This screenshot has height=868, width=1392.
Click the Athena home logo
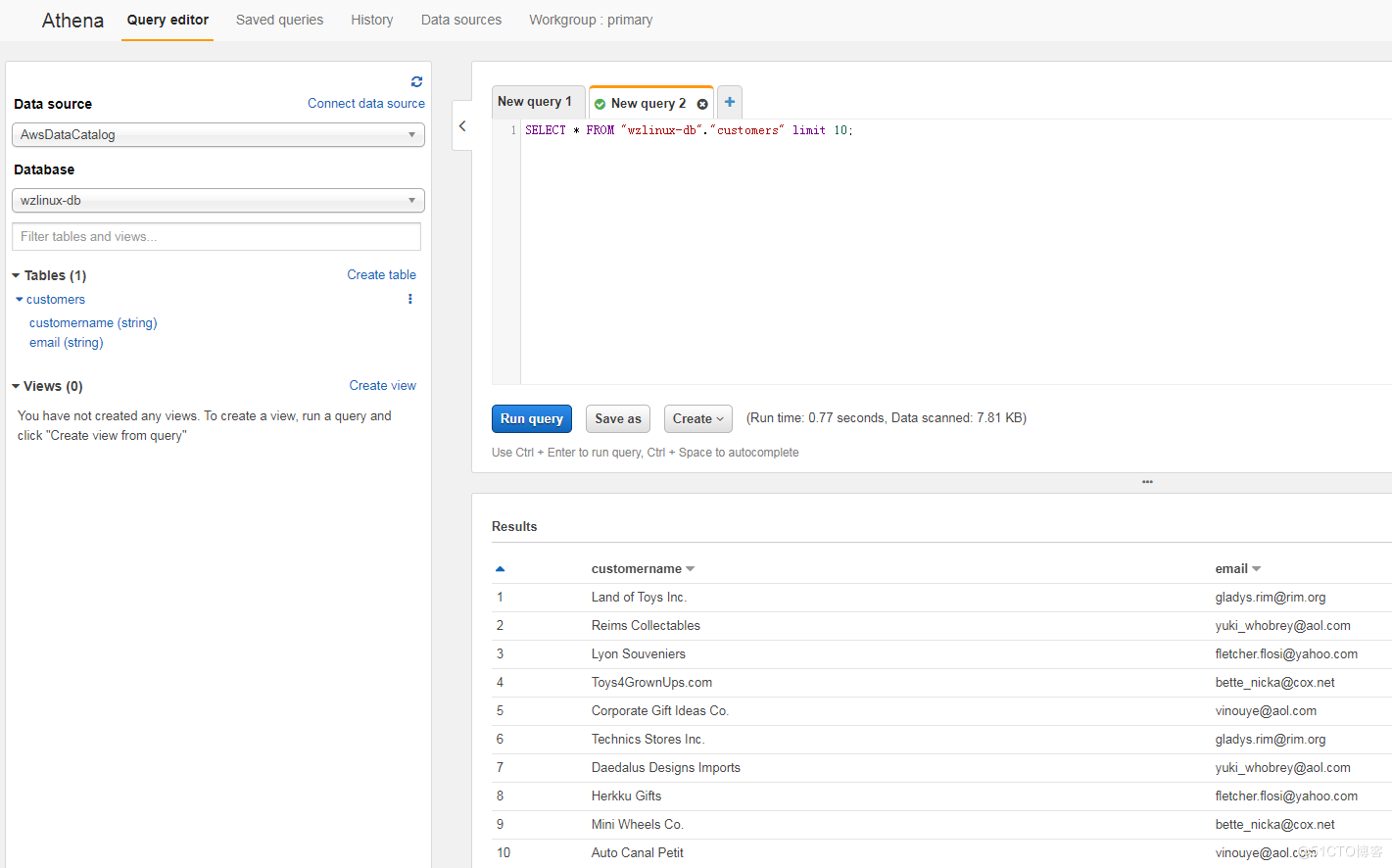72,21
